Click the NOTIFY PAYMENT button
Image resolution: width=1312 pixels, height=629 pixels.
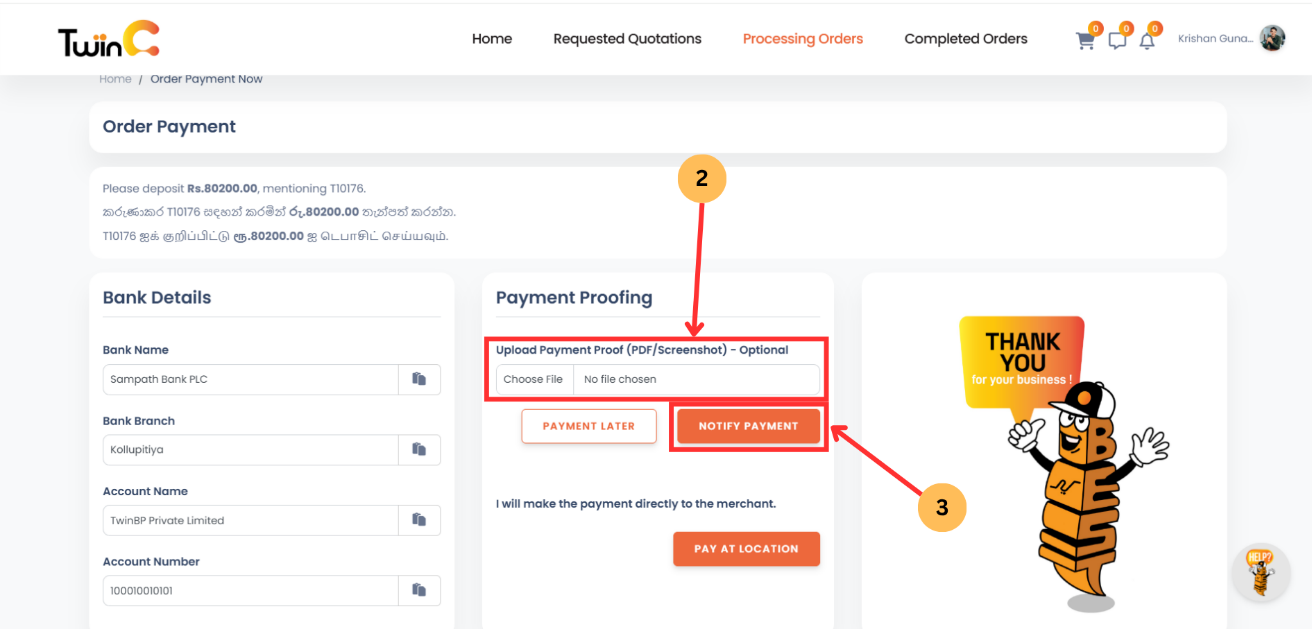tap(748, 425)
